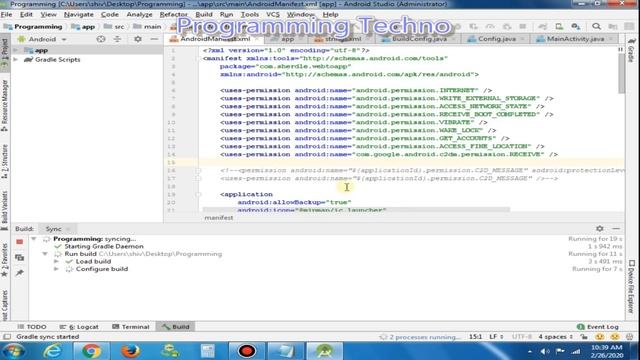Open the Terminal tool window
This screenshot has width=640, height=360.
pyautogui.click(x=131, y=327)
